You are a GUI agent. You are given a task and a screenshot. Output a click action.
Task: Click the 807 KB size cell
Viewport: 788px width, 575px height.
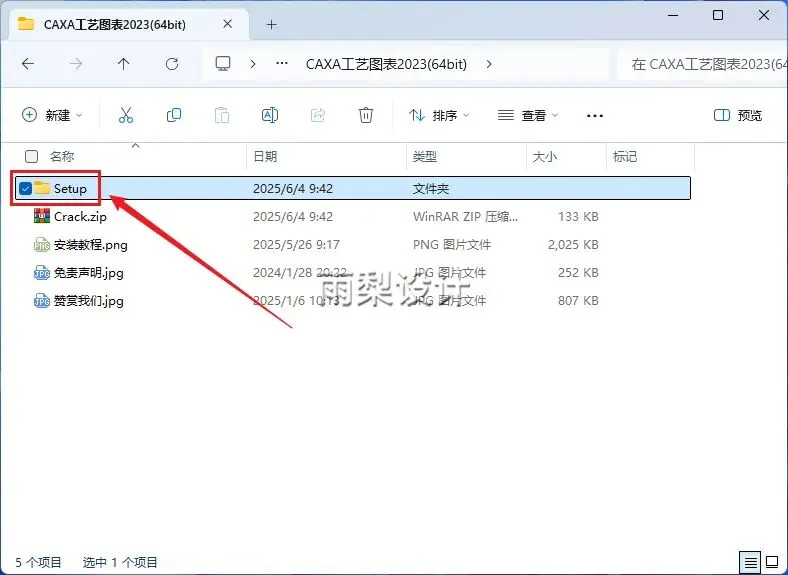(x=578, y=301)
